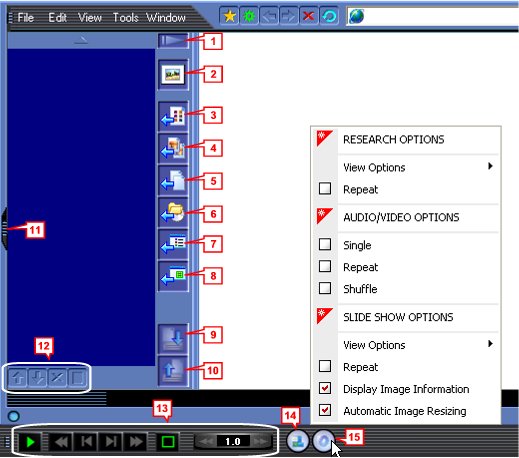
Task: Click the green square stop button
Action: [x=168, y=442]
